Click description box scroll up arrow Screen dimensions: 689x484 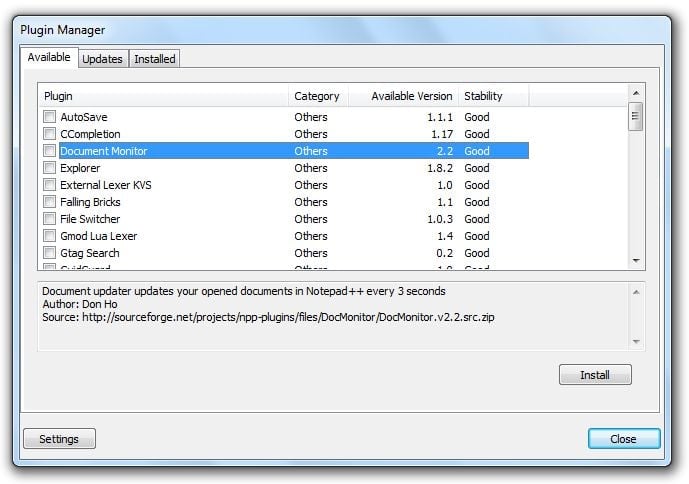(636, 292)
